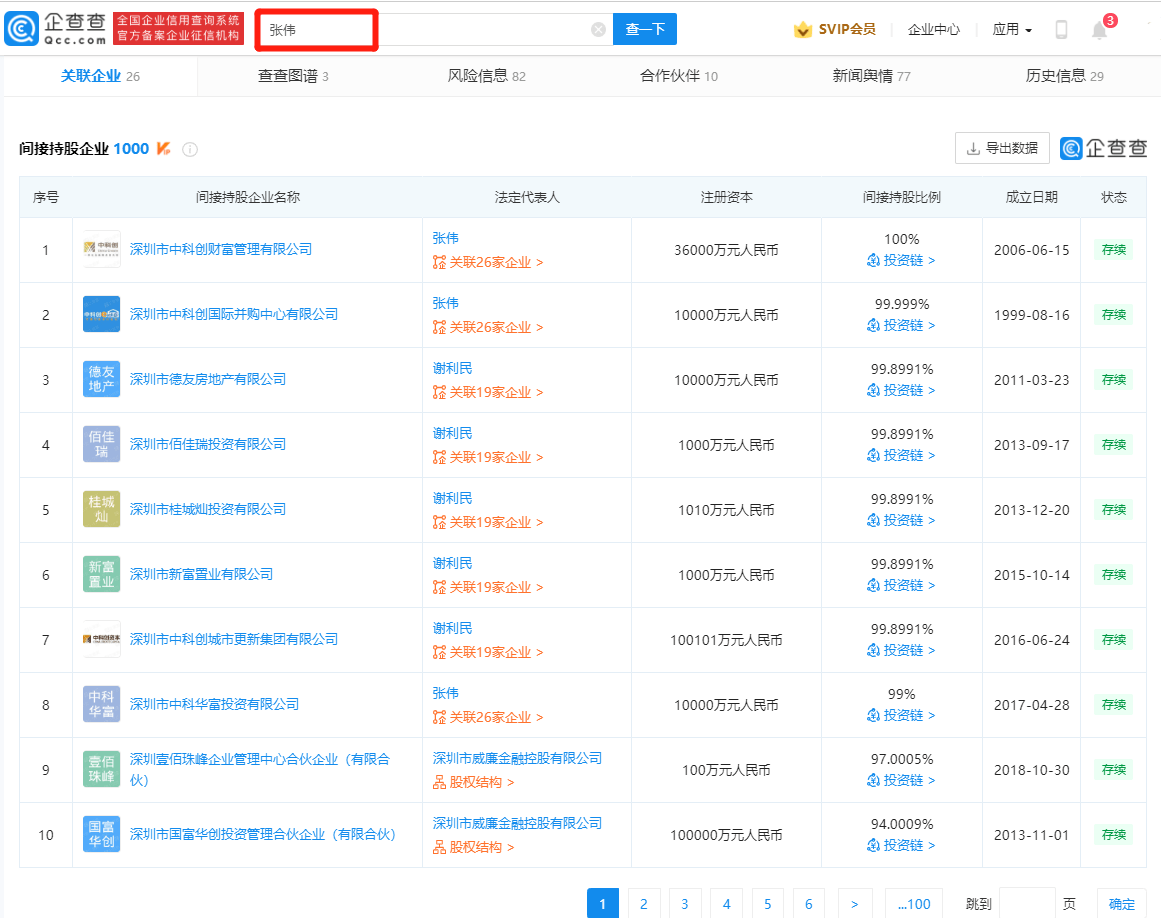1161x918 pixels.
Task: Switch to the 历史信息 tab
Action: click(1064, 76)
